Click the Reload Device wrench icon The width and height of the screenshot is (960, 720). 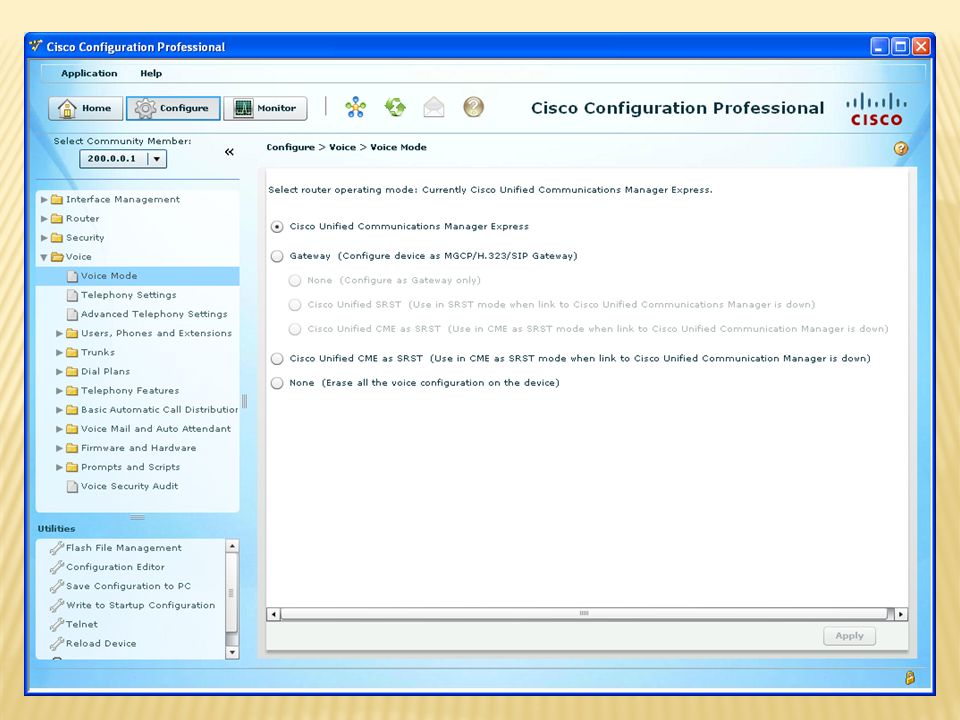pos(57,643)
